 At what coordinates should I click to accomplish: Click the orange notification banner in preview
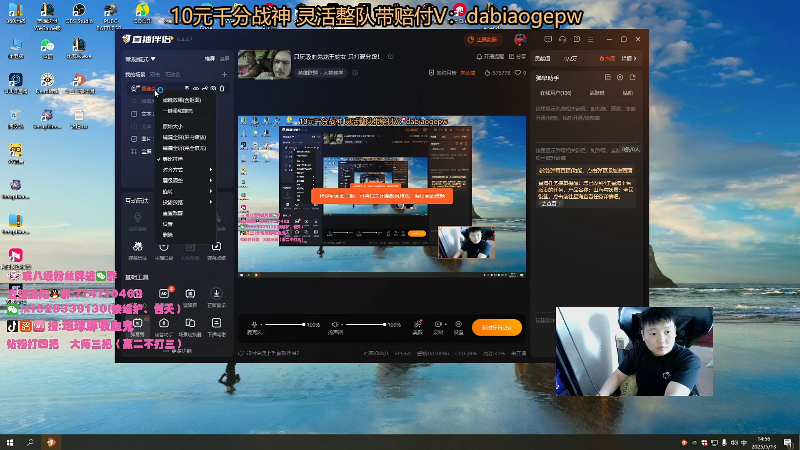382,196
